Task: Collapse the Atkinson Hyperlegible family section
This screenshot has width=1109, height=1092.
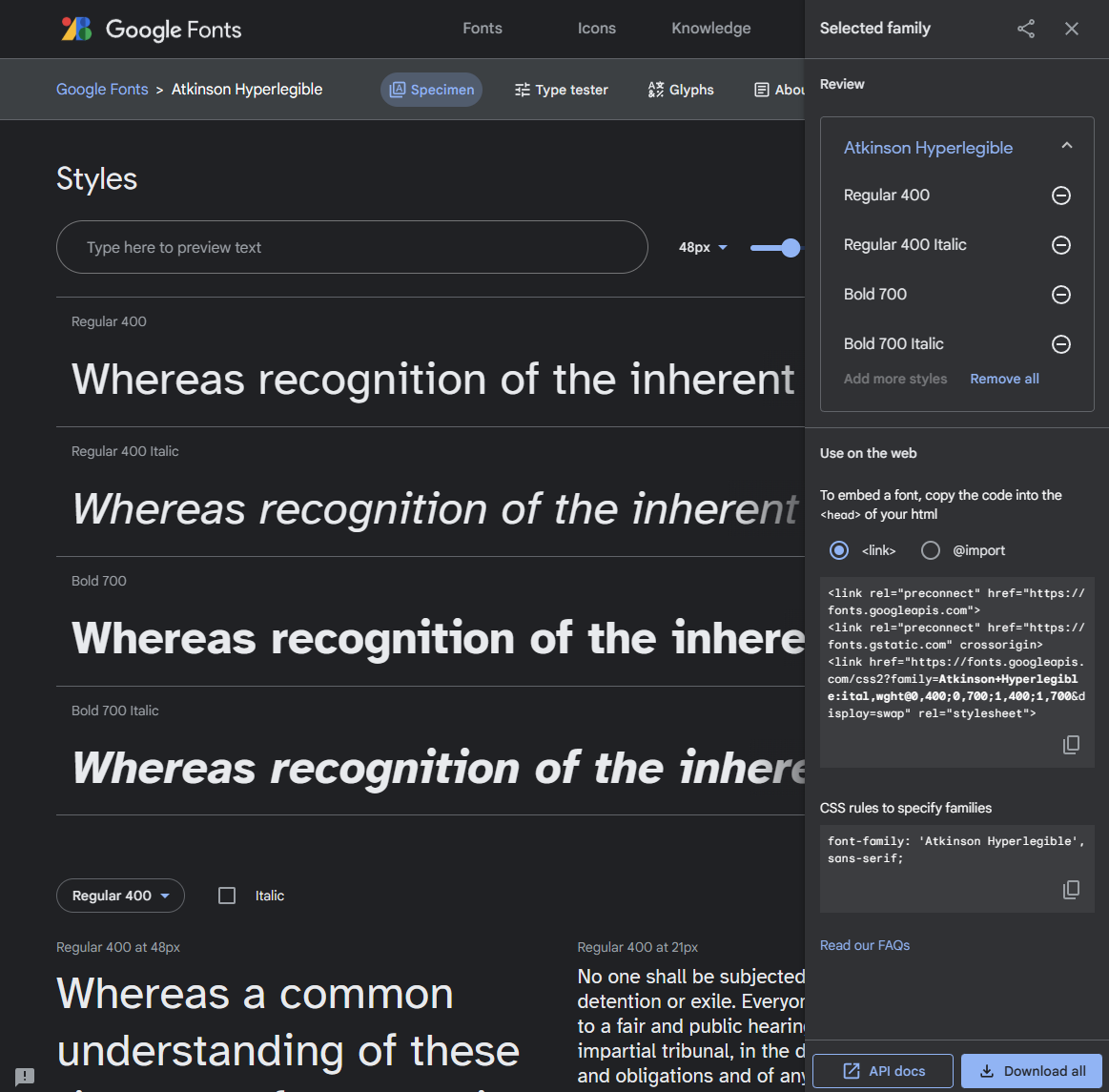Action: pos(1066,146)
